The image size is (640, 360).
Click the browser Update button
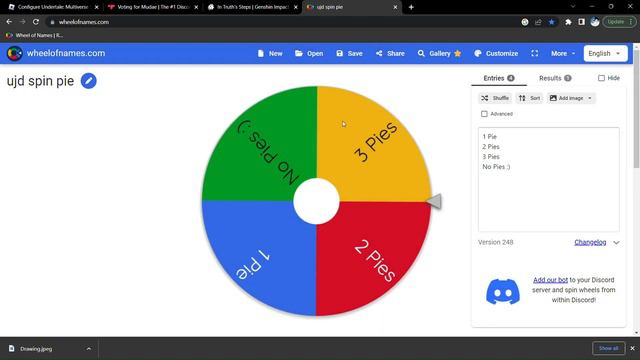pos(619,22)
